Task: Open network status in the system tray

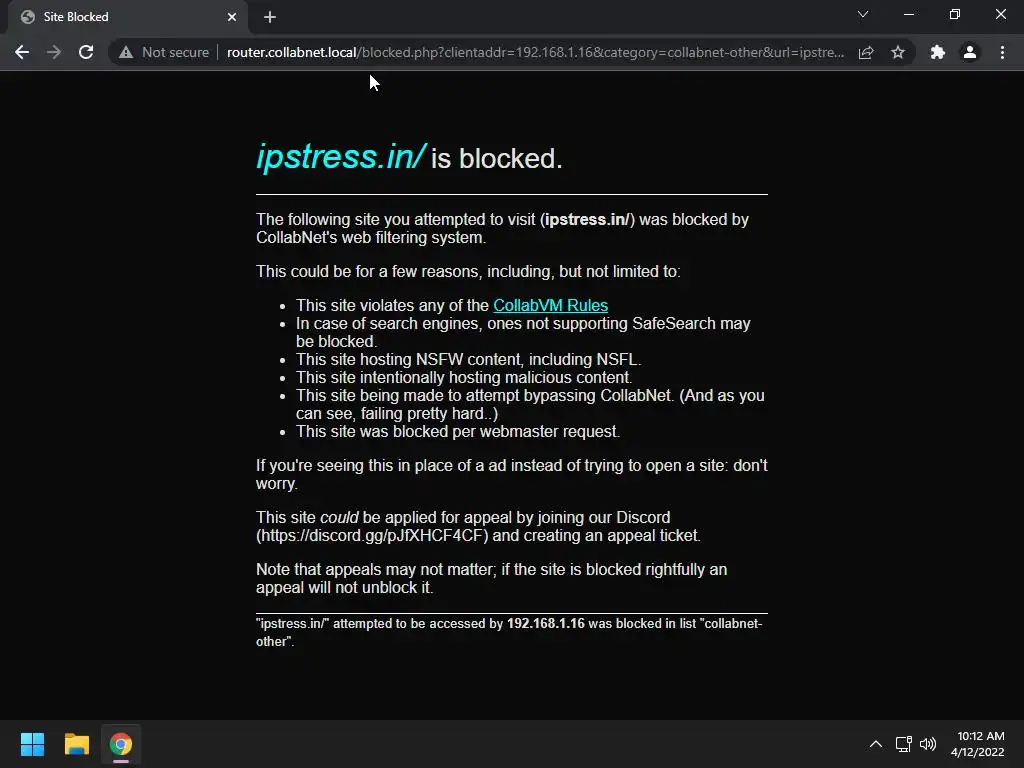Action: [x=903, y=744]
